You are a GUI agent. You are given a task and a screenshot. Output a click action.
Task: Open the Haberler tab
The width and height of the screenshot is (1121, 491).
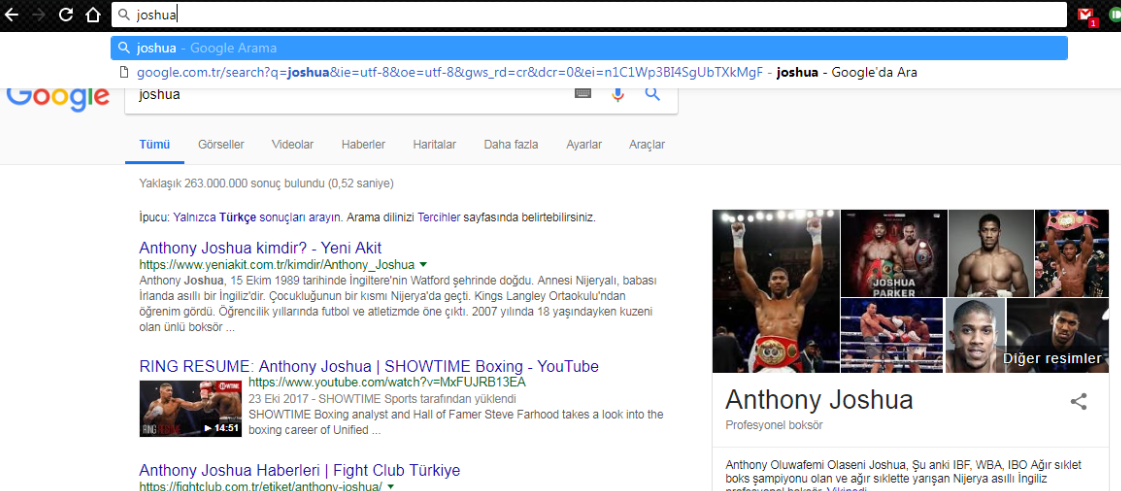363,144
